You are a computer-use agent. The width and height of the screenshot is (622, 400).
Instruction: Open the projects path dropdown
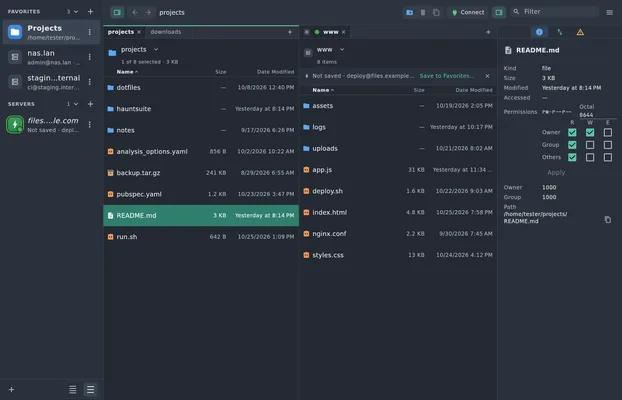tap(156, 49)
